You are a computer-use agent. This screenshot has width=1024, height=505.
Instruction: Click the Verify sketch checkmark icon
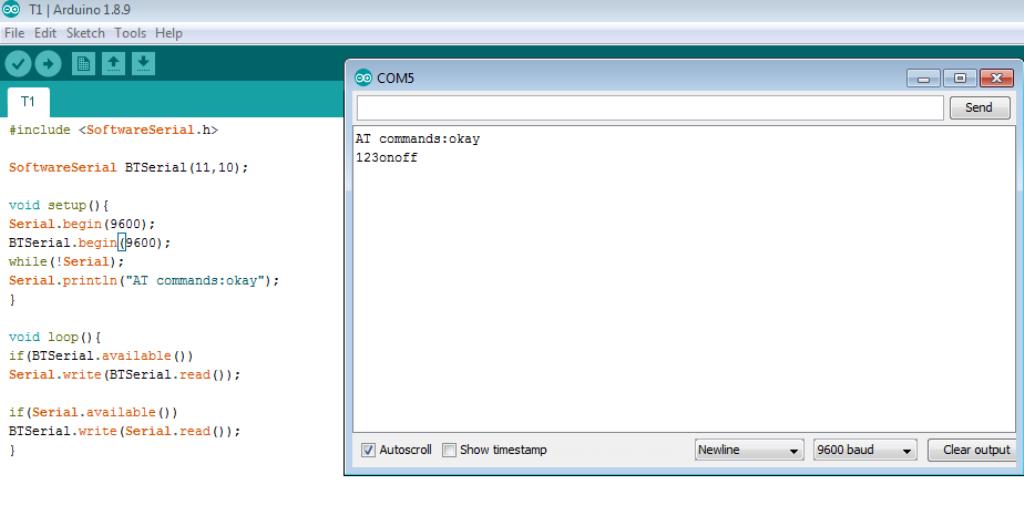click(18, 64)
